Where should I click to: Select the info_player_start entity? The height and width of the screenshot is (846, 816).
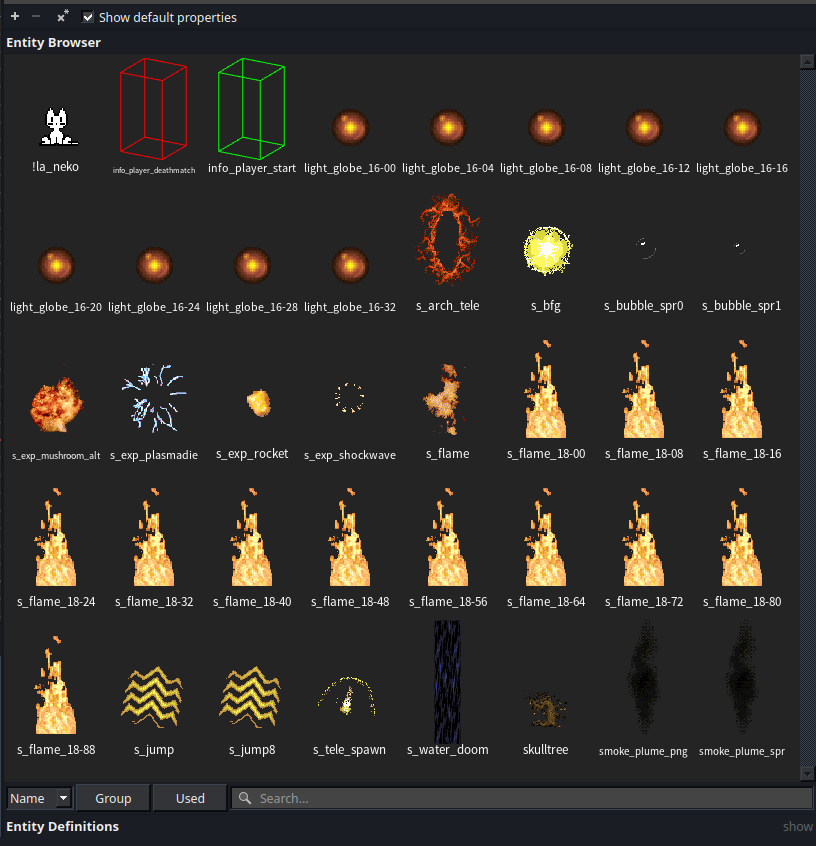tap(251, 108)
